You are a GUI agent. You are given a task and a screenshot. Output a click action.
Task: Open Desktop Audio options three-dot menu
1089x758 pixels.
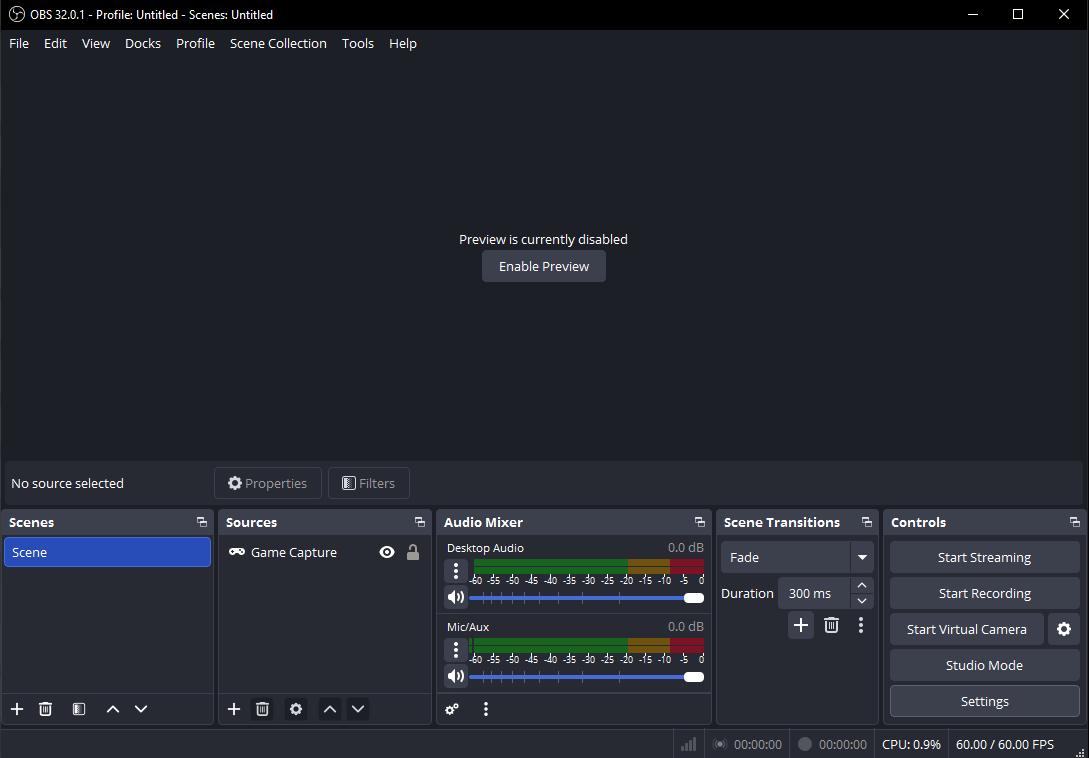point(456,571)
